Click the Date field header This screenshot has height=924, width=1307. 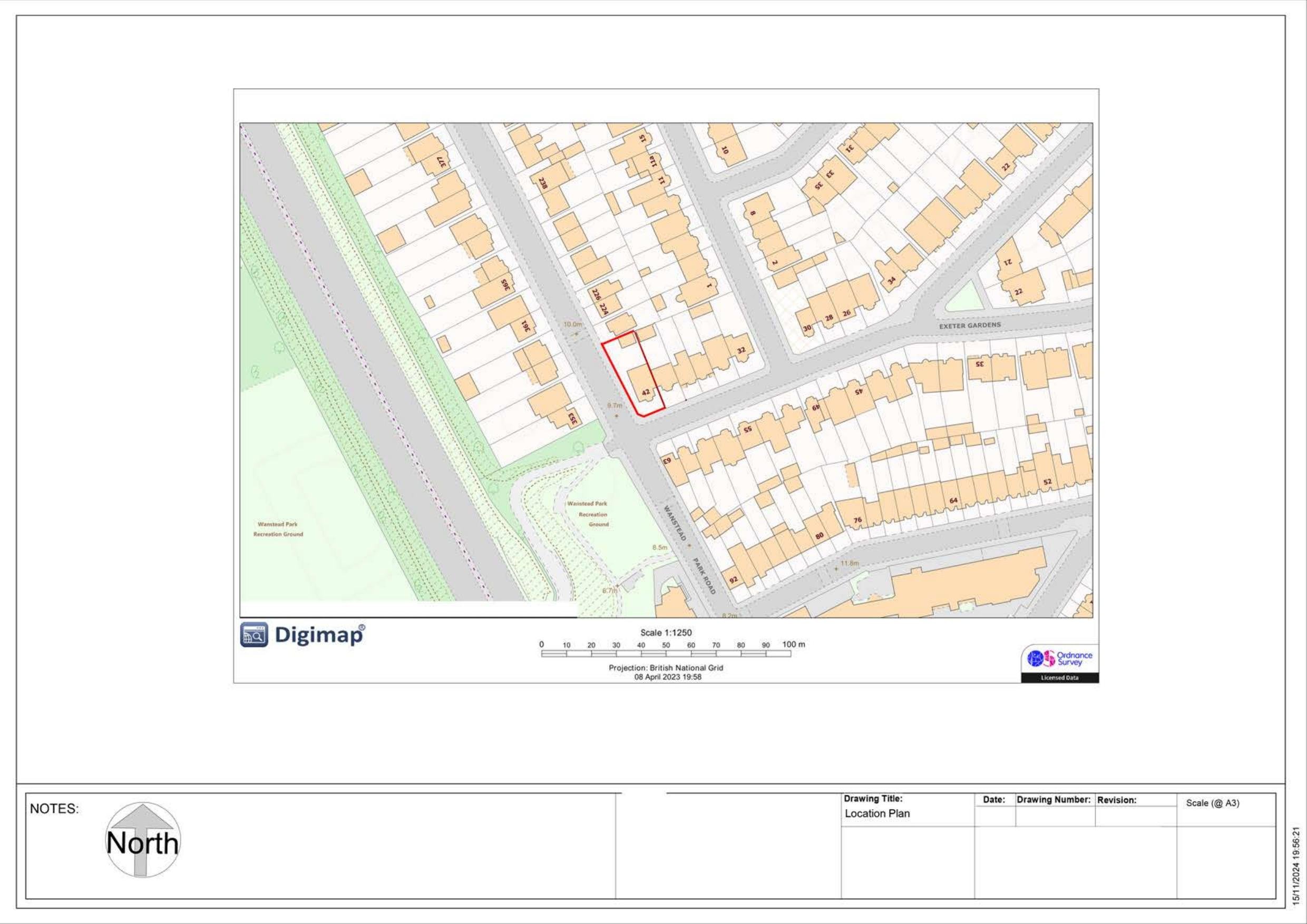[x=994, y=799]
